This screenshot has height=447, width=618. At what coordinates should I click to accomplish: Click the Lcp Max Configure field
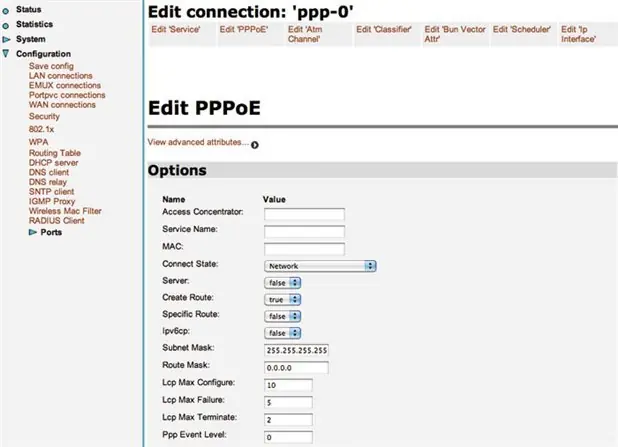(x=289, y=385)
